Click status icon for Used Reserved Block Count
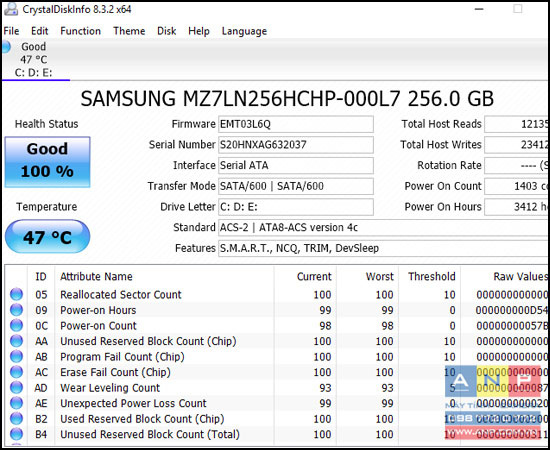The image size is (550, 450). [16, 418]
